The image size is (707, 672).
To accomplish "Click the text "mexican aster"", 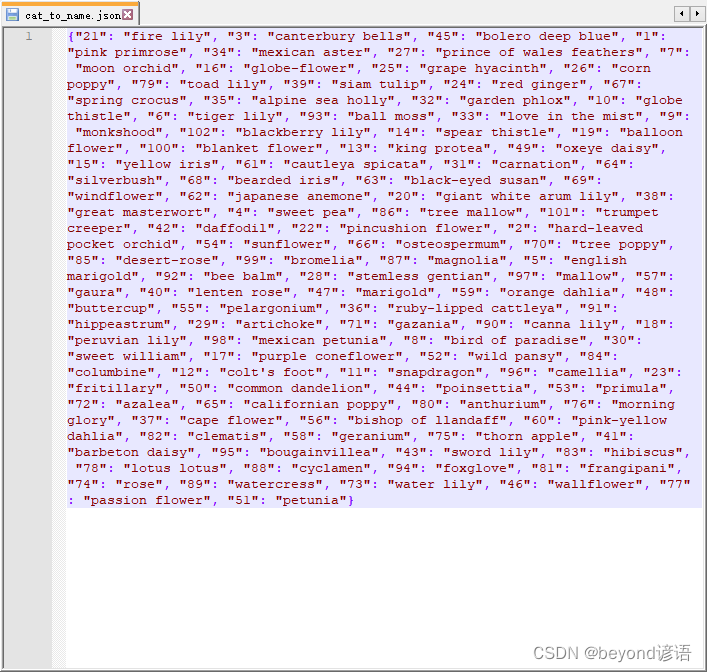I will click(311, 52).
